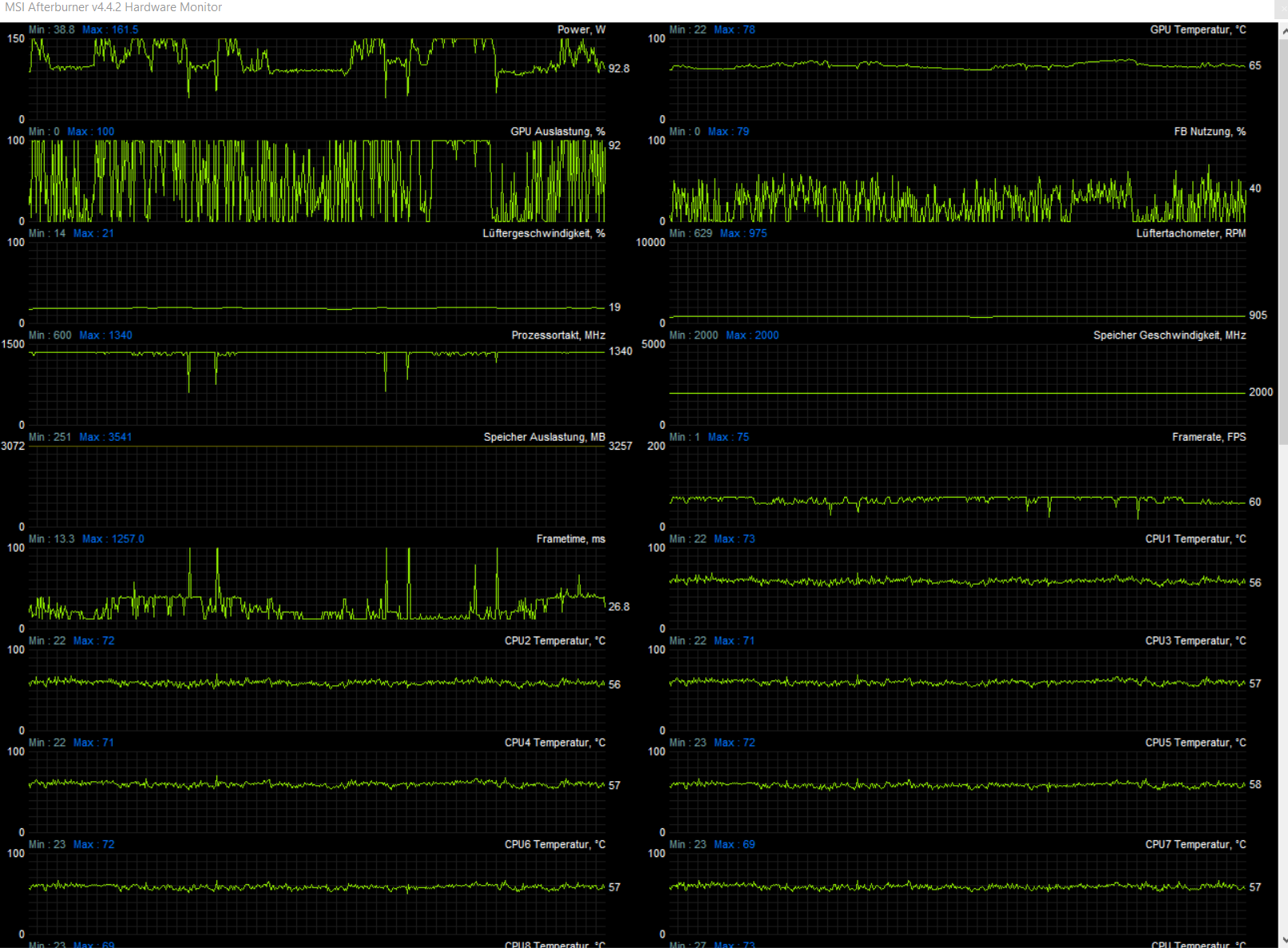
Task: Click the 'Max : 975' fan tachometer value
Action: [743, 233]
